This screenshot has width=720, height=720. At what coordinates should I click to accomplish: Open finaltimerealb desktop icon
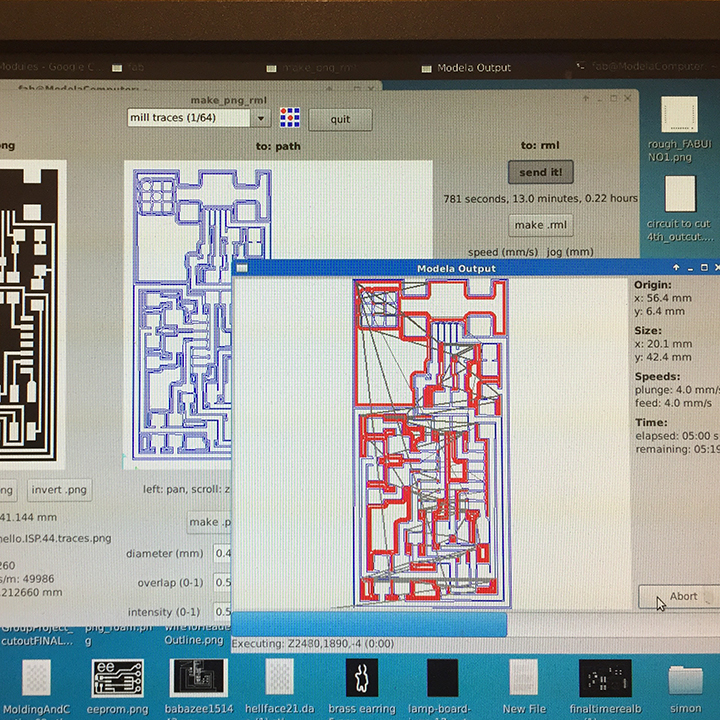[605, 687]
